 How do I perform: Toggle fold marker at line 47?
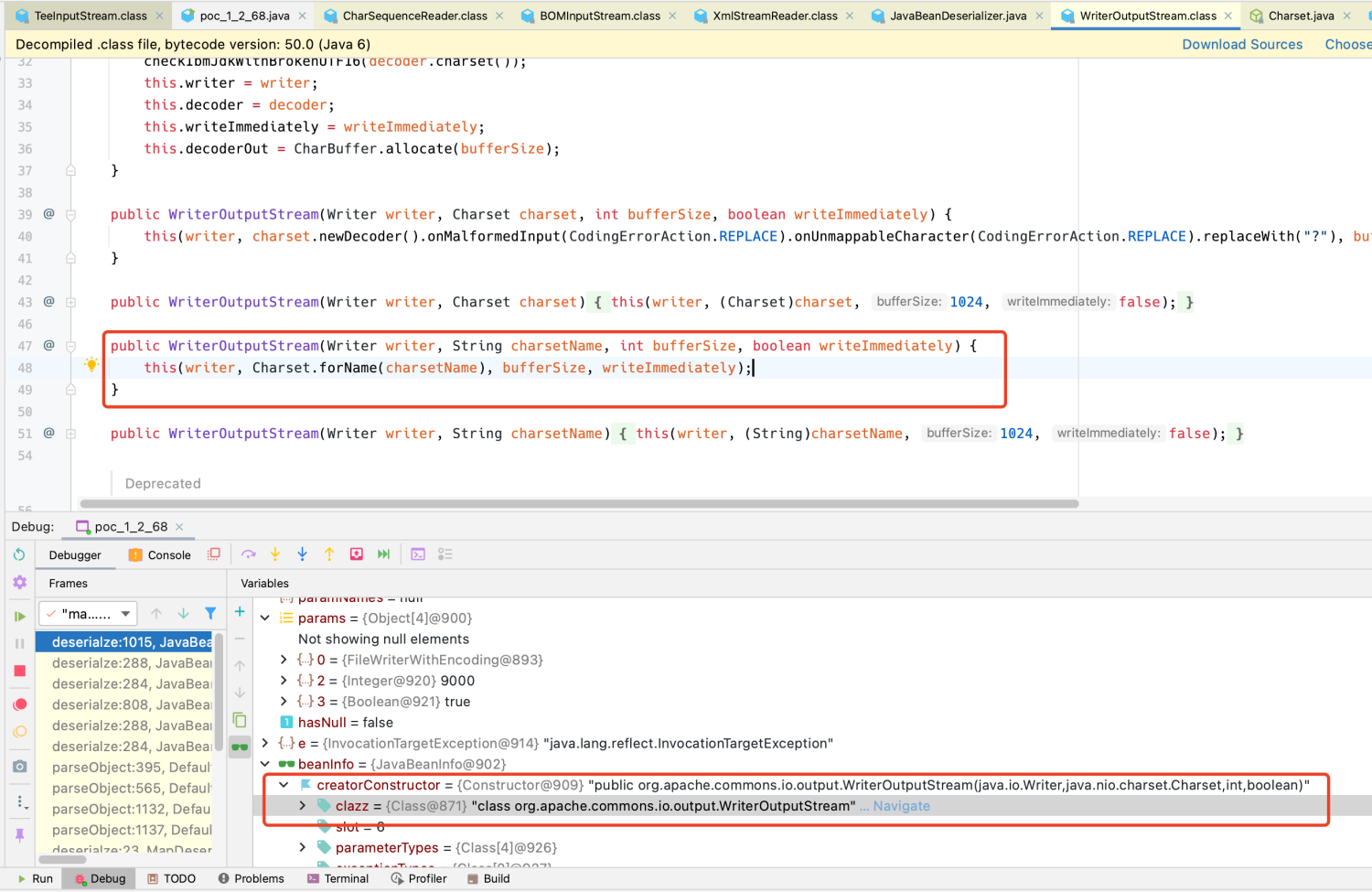pyautogui.click(x=70, y=346)
